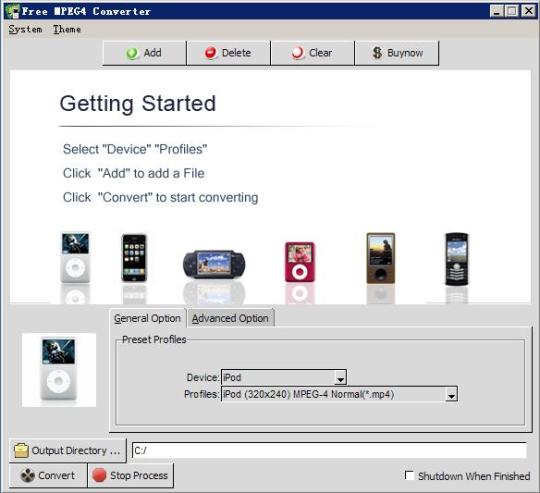Click the Buynow button with dollar icon
This screenshot has width=540, height=493.
pyautogui.click(x=397, y=53)
